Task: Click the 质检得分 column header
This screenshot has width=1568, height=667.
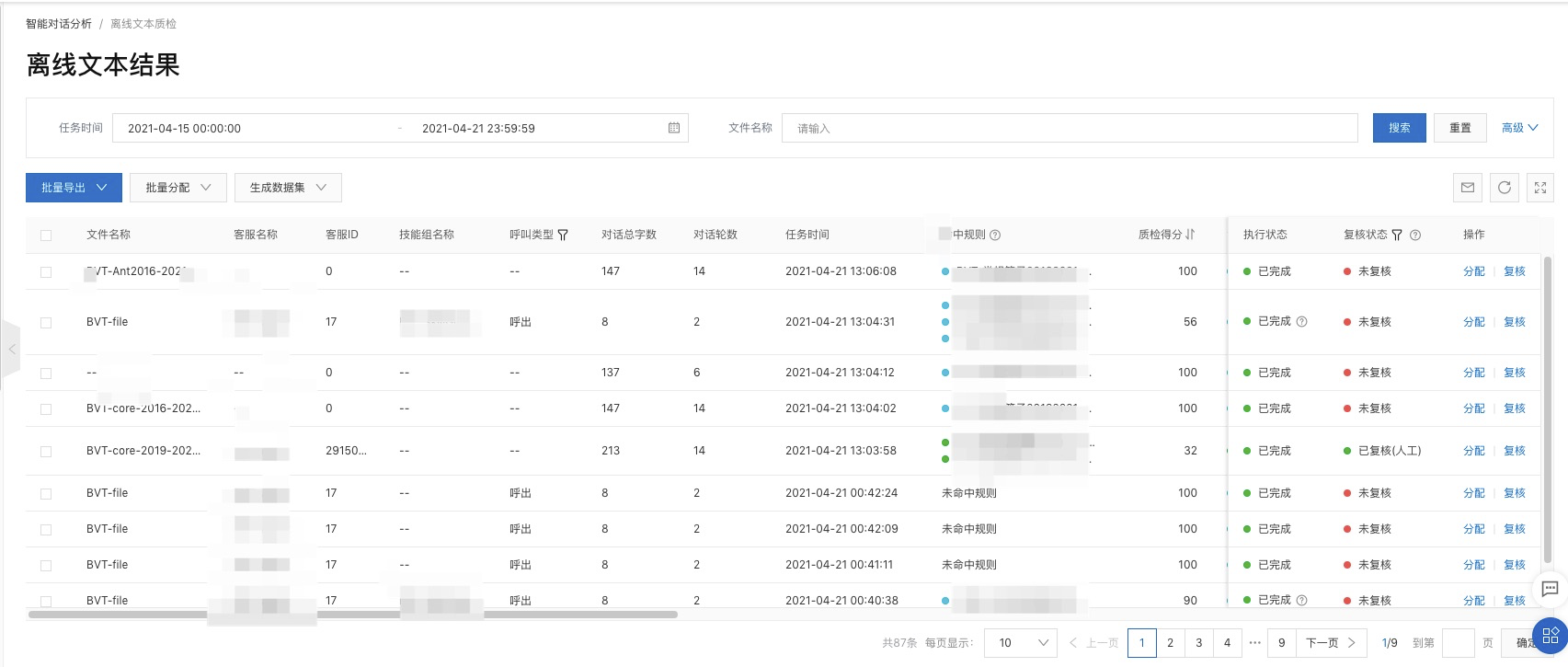Action: coord(1160,235)
